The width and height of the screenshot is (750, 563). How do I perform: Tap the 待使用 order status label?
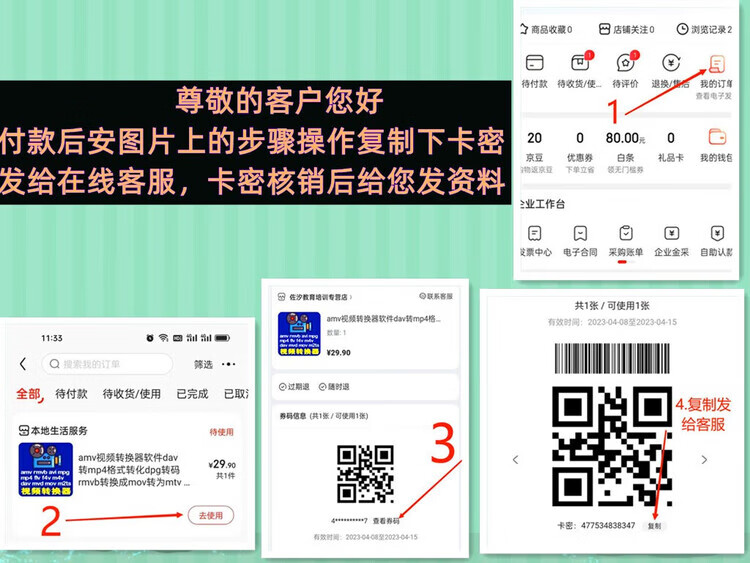(221, 432)
